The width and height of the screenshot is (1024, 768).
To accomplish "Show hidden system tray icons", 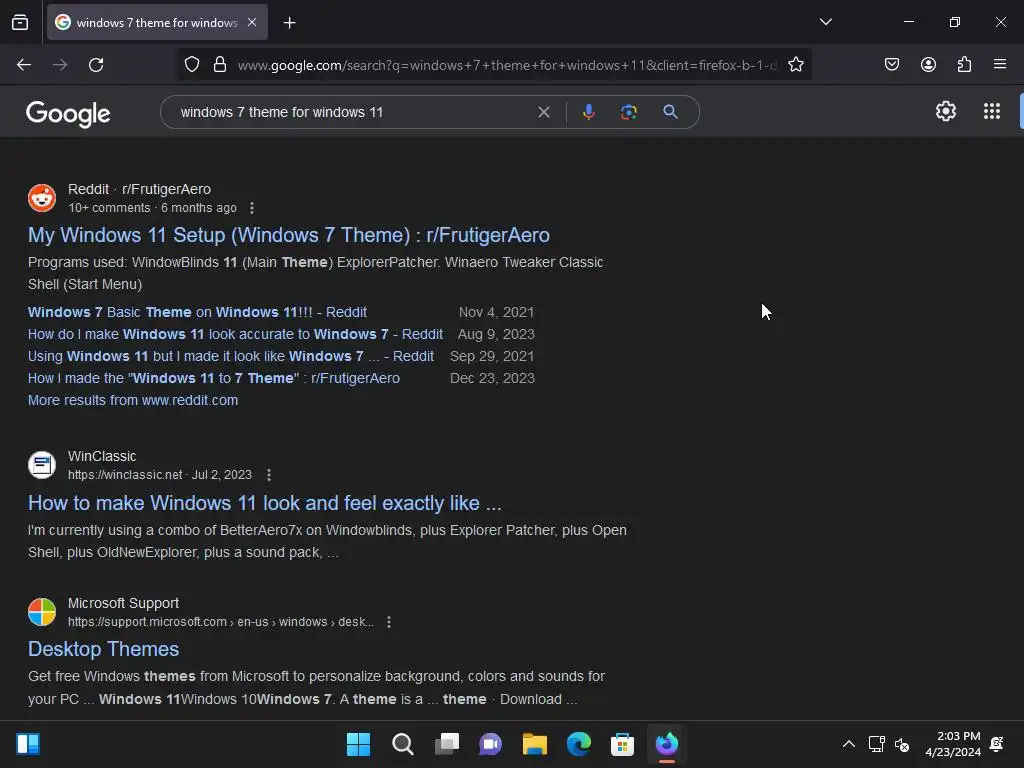I will pos(848,744).
